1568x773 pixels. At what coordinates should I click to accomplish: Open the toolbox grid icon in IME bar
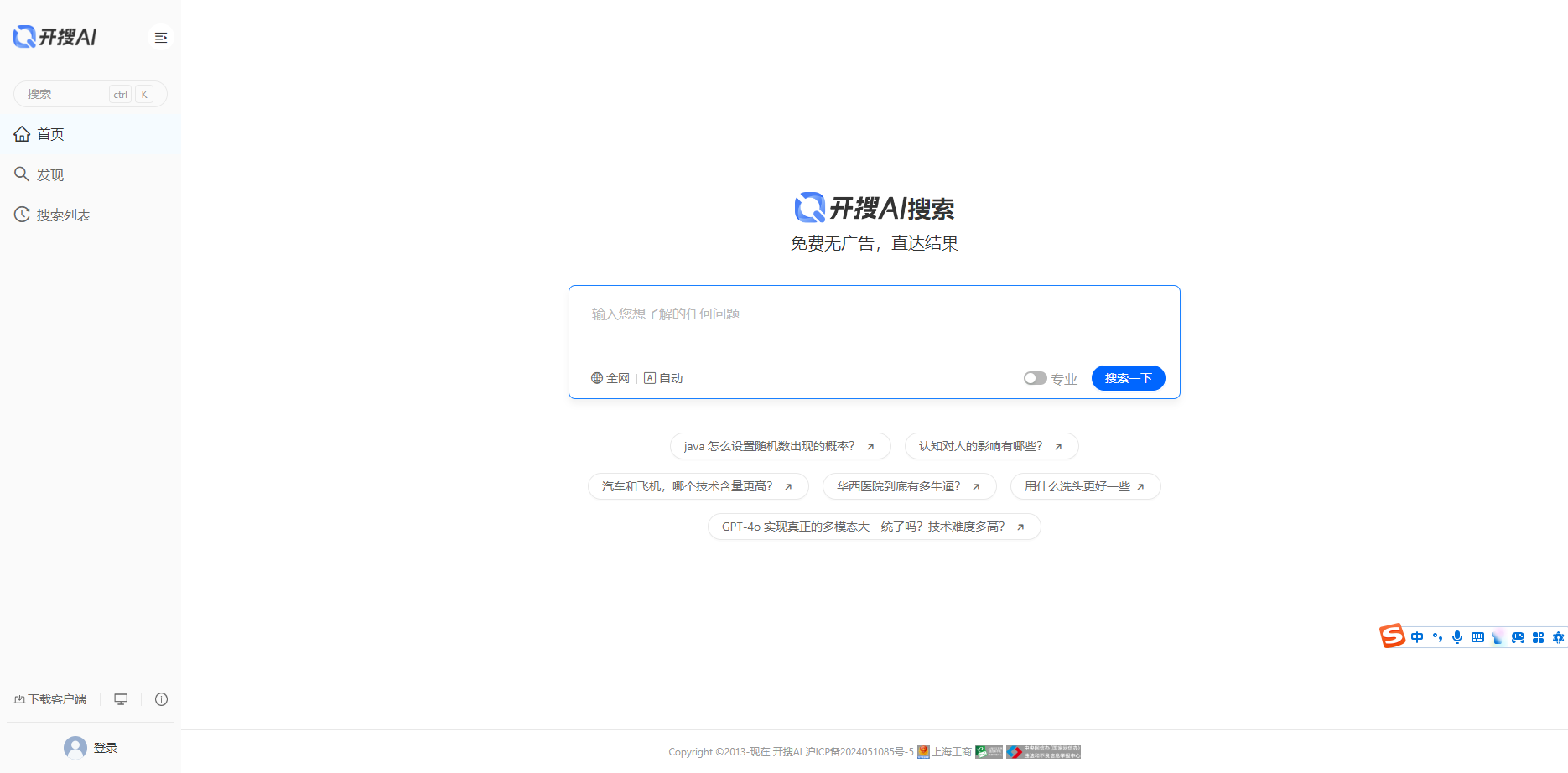(1538, 637)
